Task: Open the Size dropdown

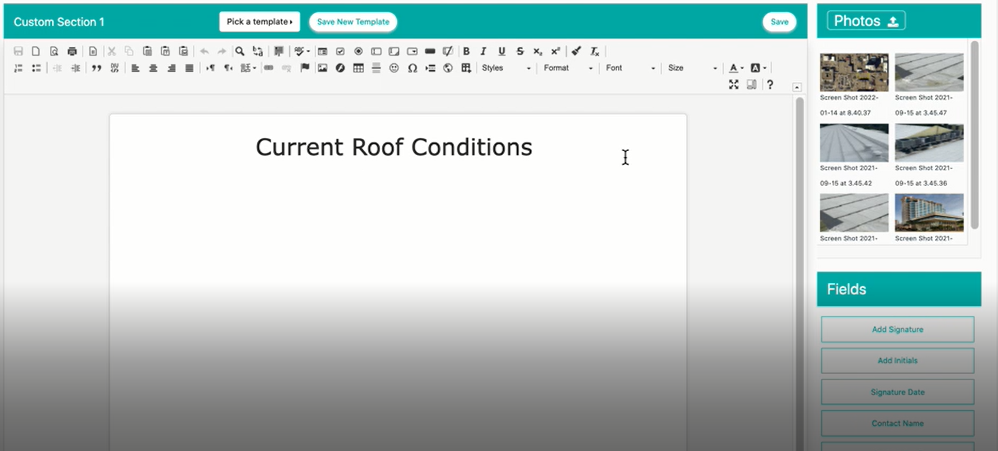Action: (692, 68)
